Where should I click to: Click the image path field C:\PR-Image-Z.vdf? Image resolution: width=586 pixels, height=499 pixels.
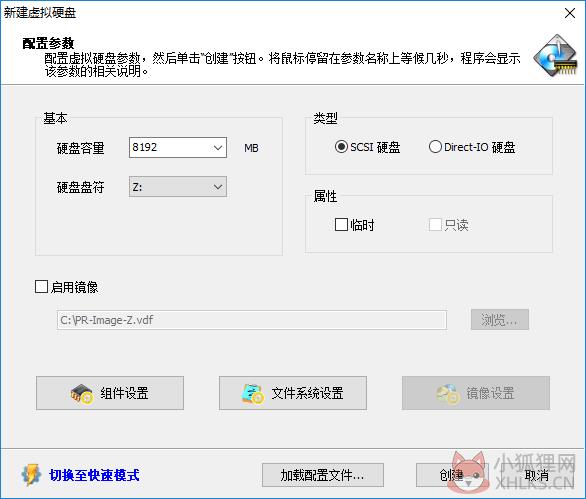tap(252, 320)
